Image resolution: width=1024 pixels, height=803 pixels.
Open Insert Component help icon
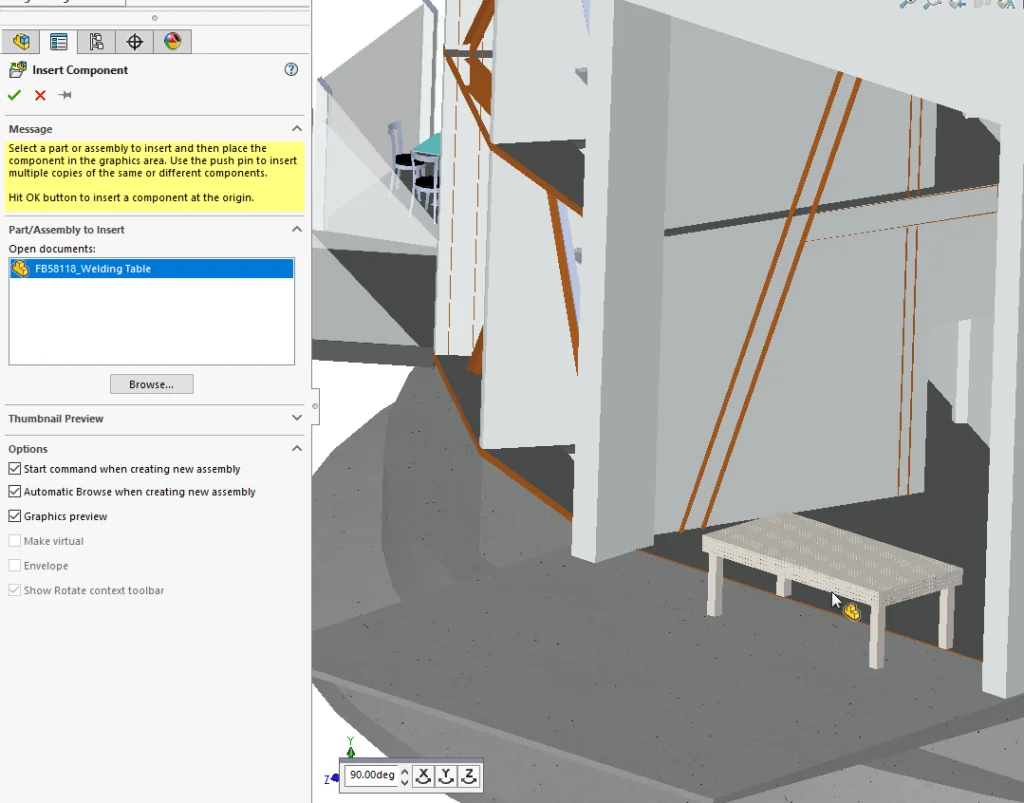click(x=291, y=69)
